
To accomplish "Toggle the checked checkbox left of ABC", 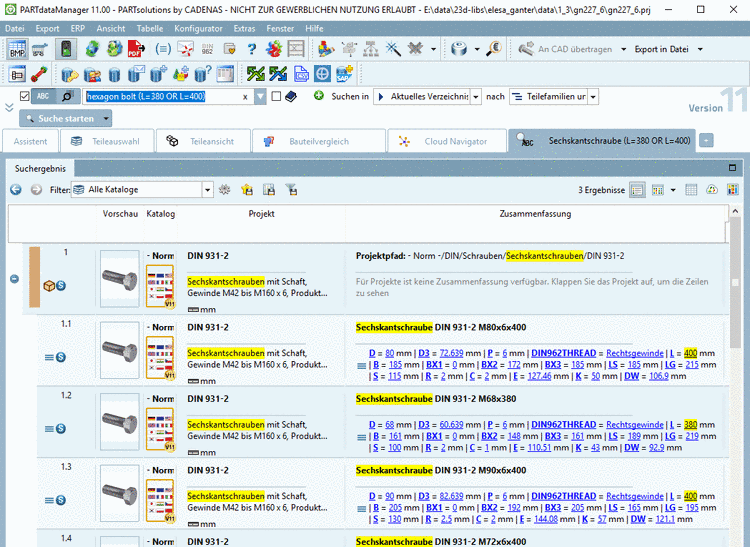I will [x=25, y=96].
